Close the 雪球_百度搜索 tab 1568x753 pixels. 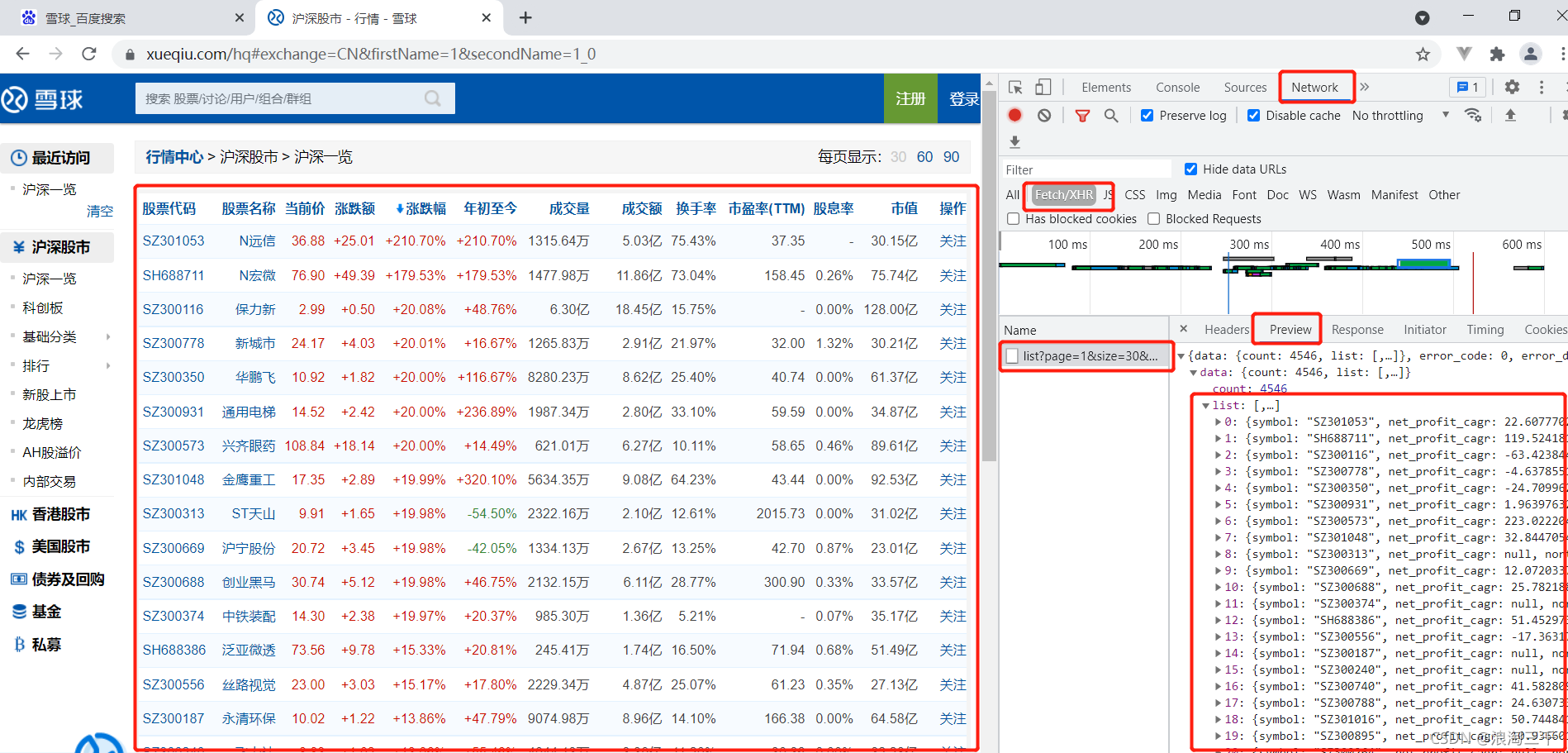[240, 17]
